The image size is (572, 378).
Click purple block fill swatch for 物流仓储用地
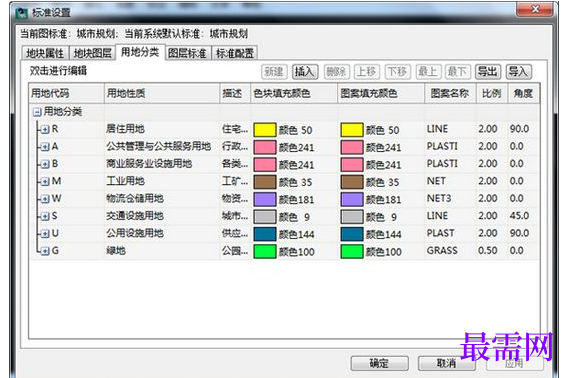[x=265, y=199]
